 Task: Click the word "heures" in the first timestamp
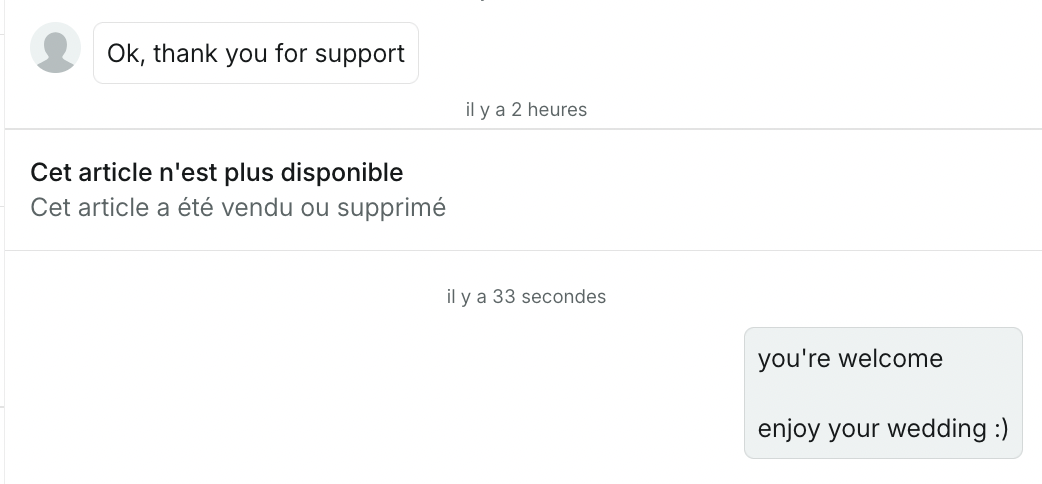pos(557,110)
